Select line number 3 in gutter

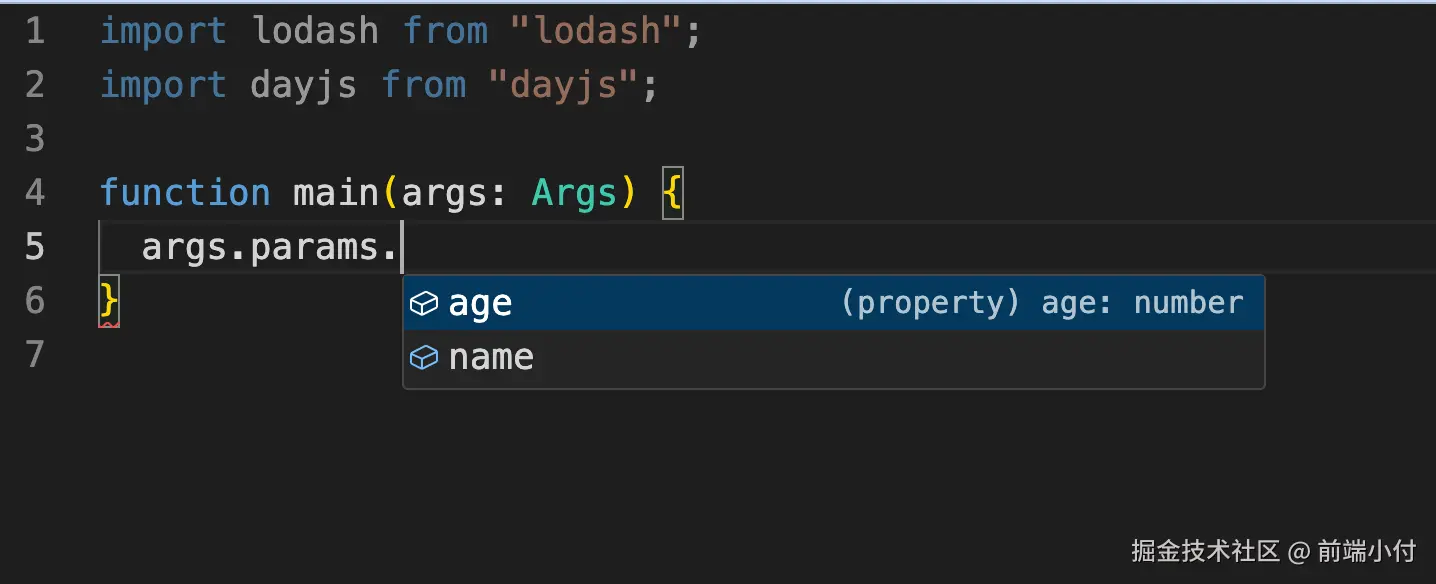(x=35, y=139)
